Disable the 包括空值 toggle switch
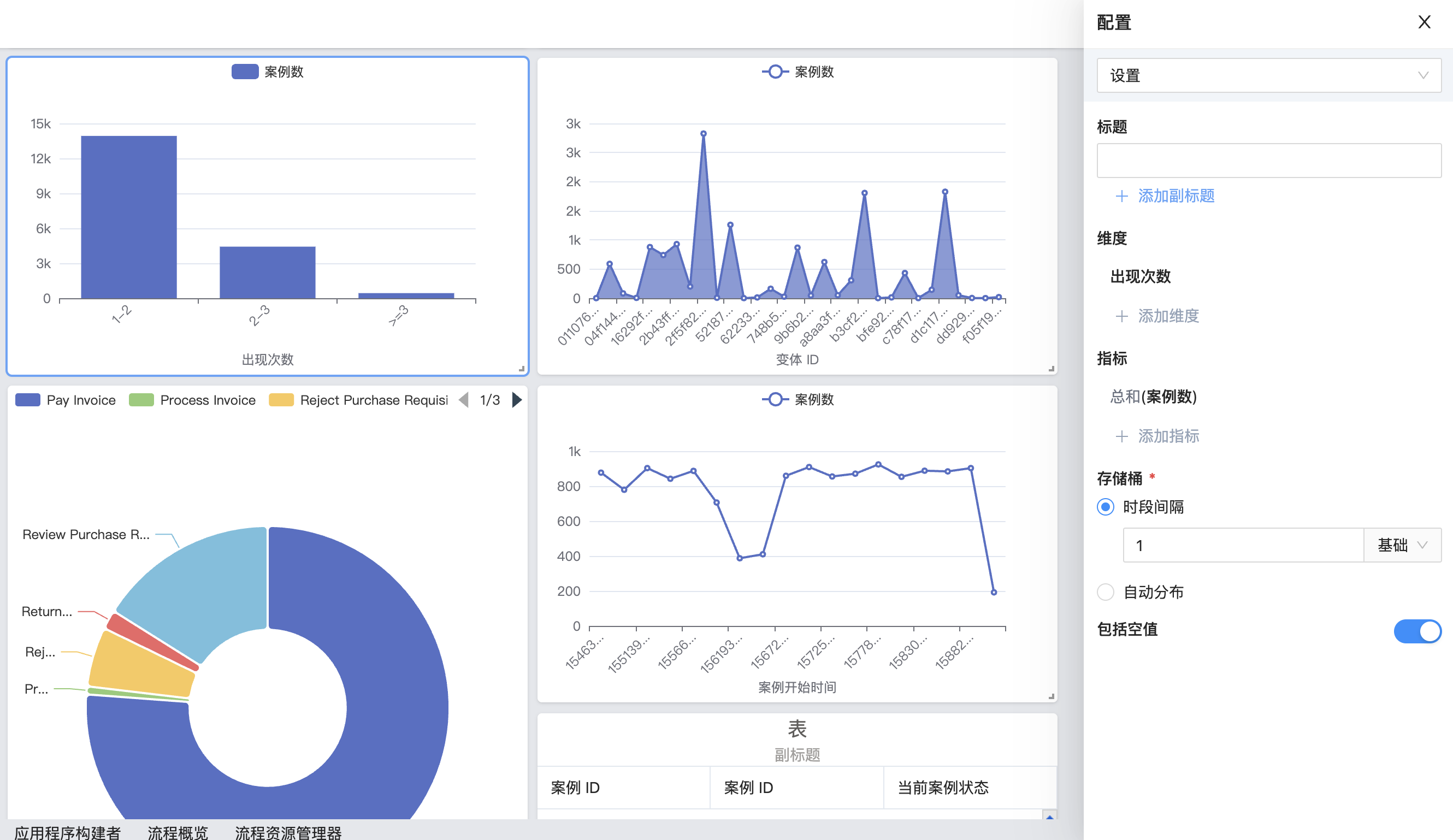1453x840 pixels. pos(1417,631)
